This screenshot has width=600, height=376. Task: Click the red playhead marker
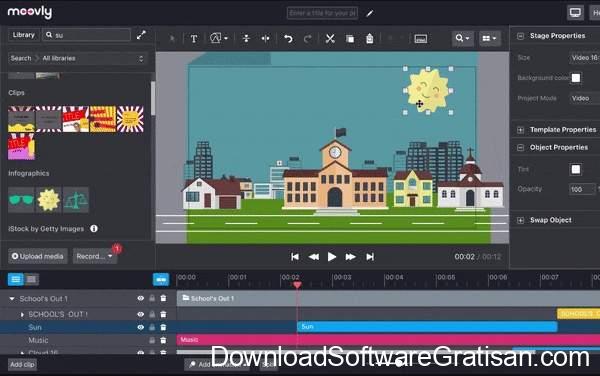297,285
